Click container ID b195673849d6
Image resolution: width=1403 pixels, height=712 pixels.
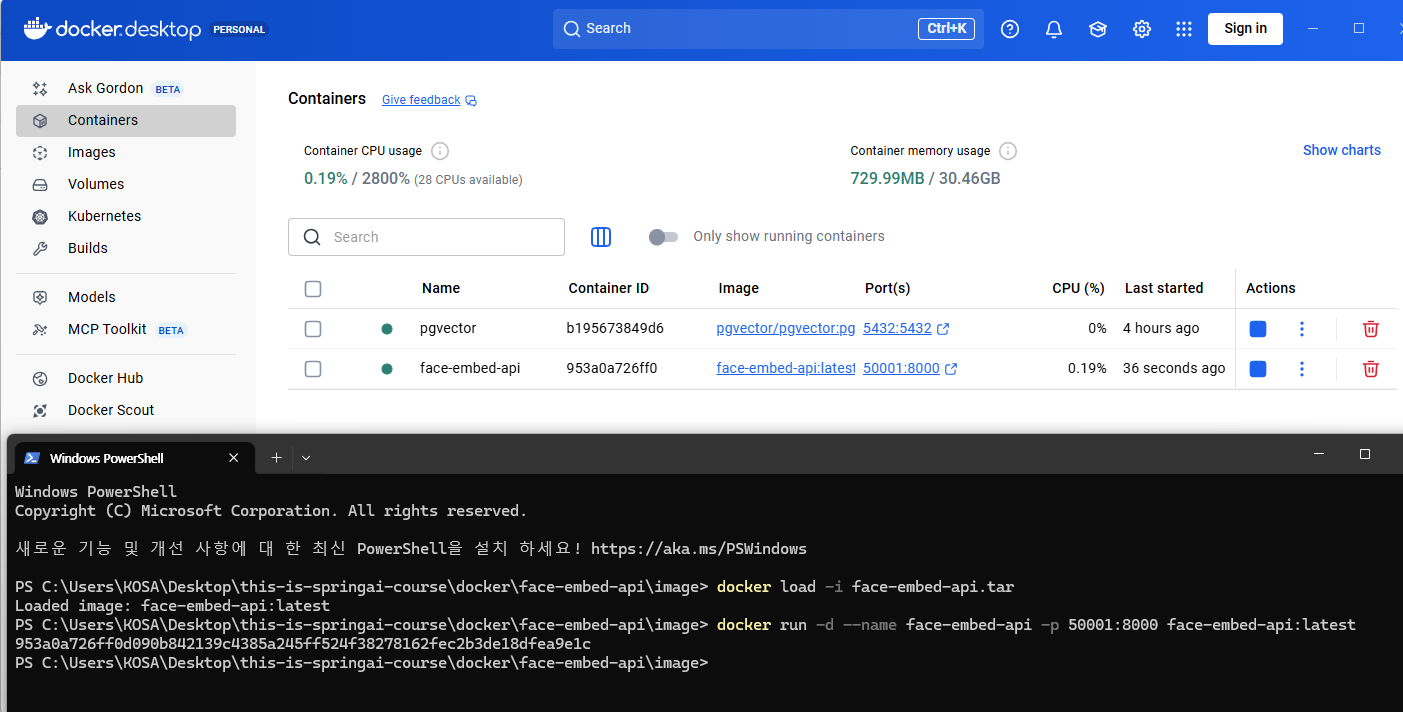[x=615, y=328]
